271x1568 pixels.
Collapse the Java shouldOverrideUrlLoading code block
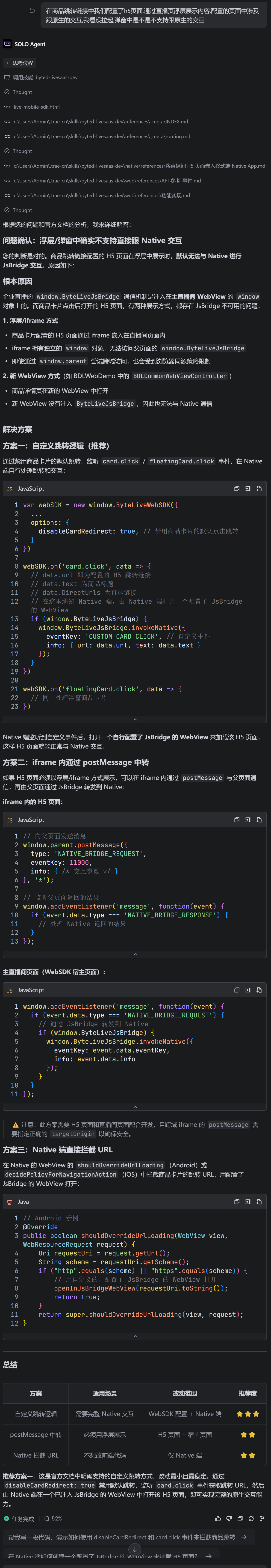[x=135, y=1336]
